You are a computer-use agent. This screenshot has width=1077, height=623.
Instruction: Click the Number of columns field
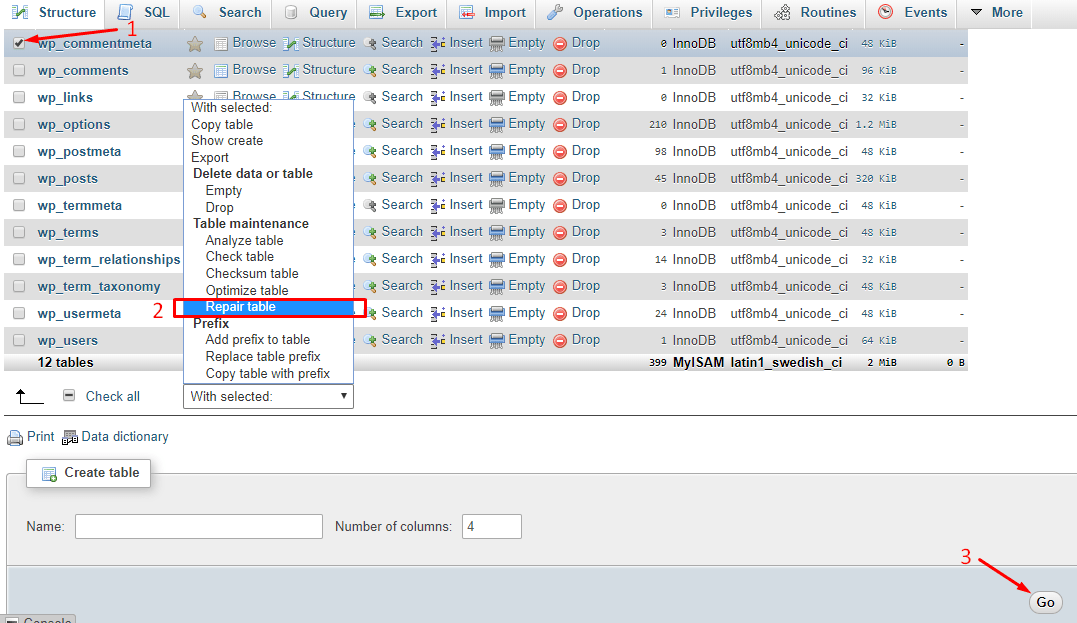point(492,527)
